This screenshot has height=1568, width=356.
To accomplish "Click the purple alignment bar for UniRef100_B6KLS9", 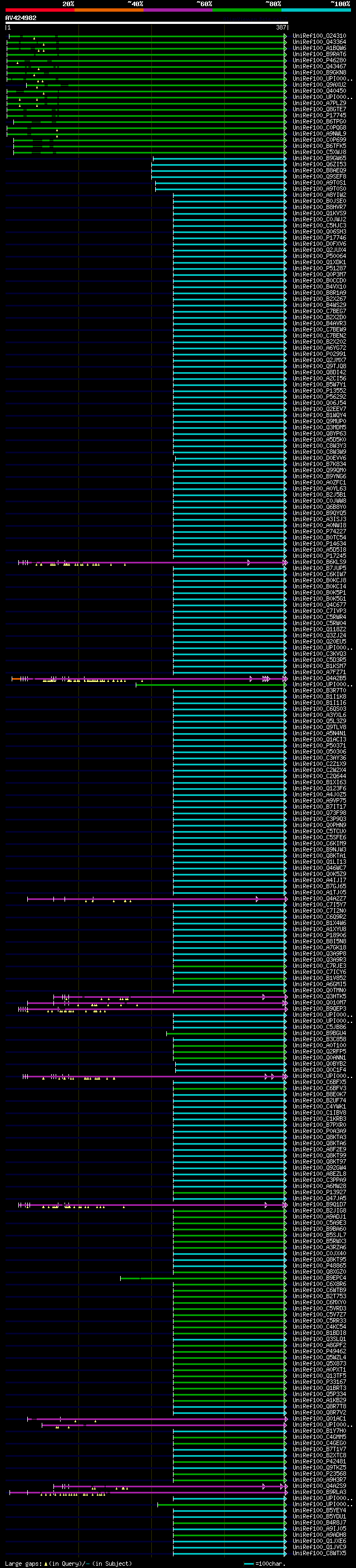I will point(152,562).
